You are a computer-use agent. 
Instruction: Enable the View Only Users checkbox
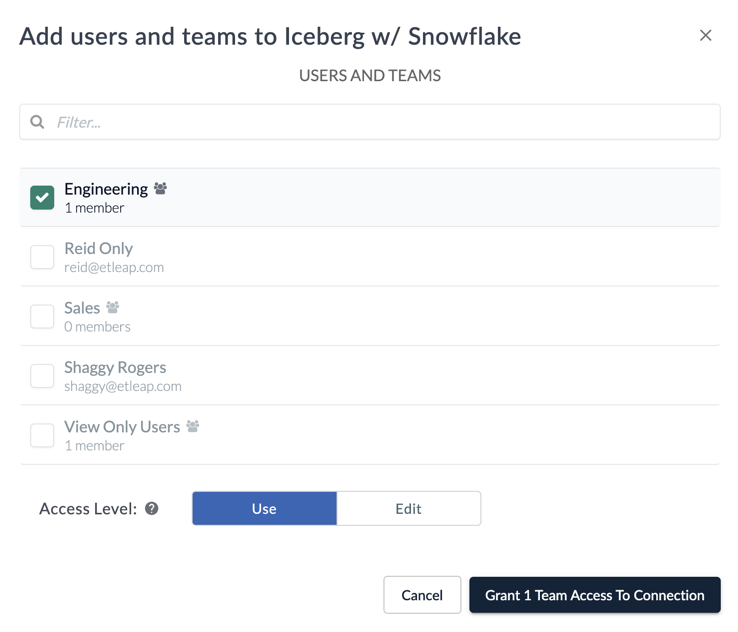(x=42, y=435)
